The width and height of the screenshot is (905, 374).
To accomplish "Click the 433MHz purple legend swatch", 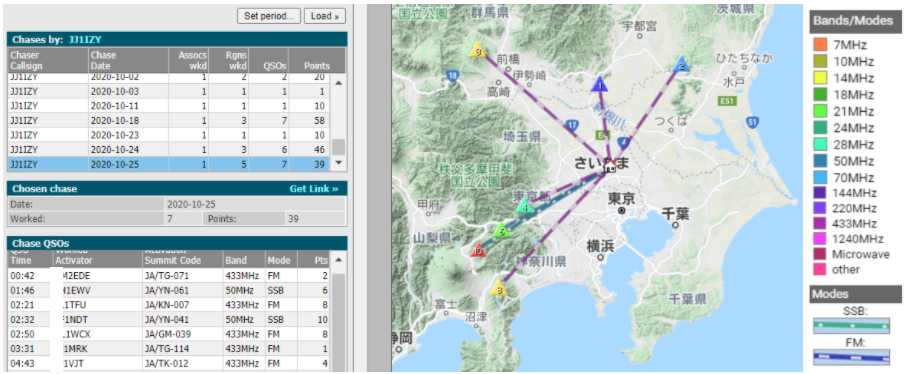I will pos(820,223).
